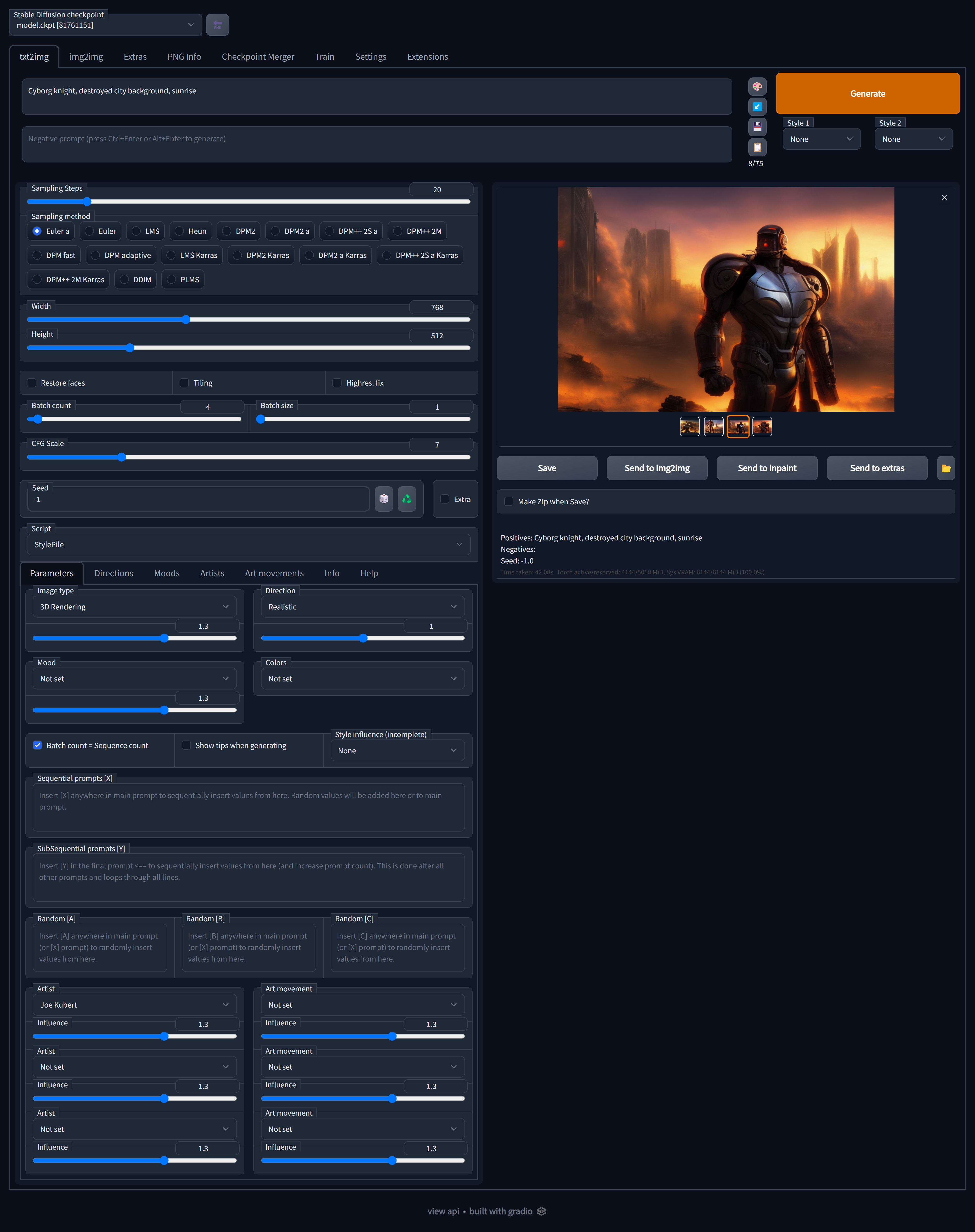975x1232 pixels.
Task: Click the floppy disk save style icon
Action: pyautogui.click(x=757, y=127)
